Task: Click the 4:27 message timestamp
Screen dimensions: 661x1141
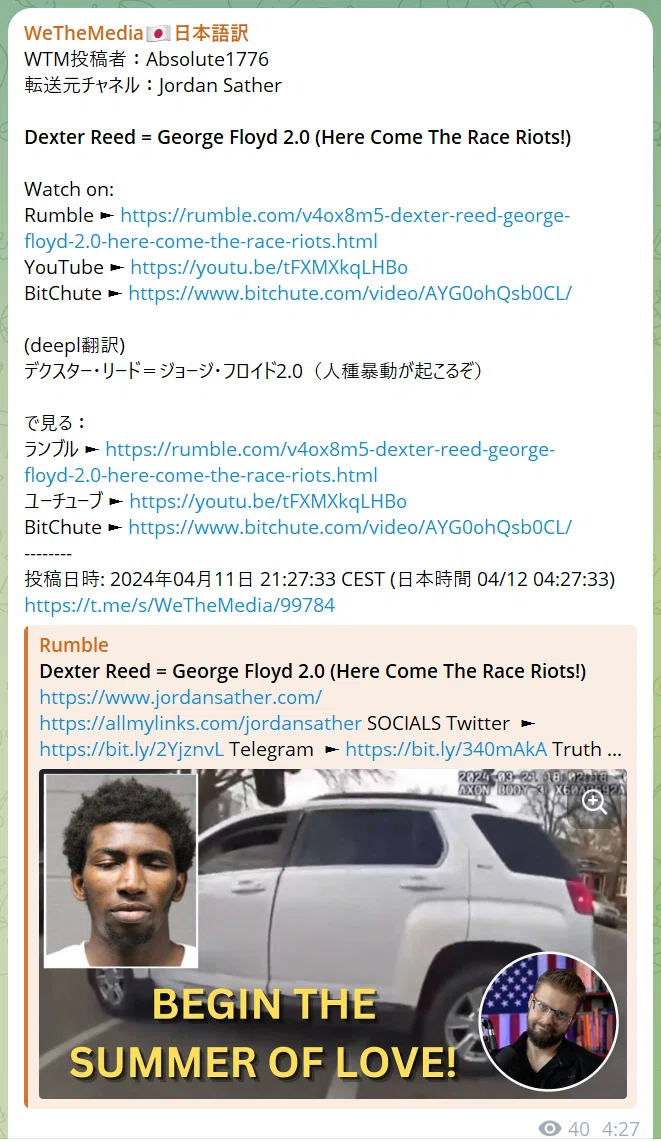Action: [620, 1129]
